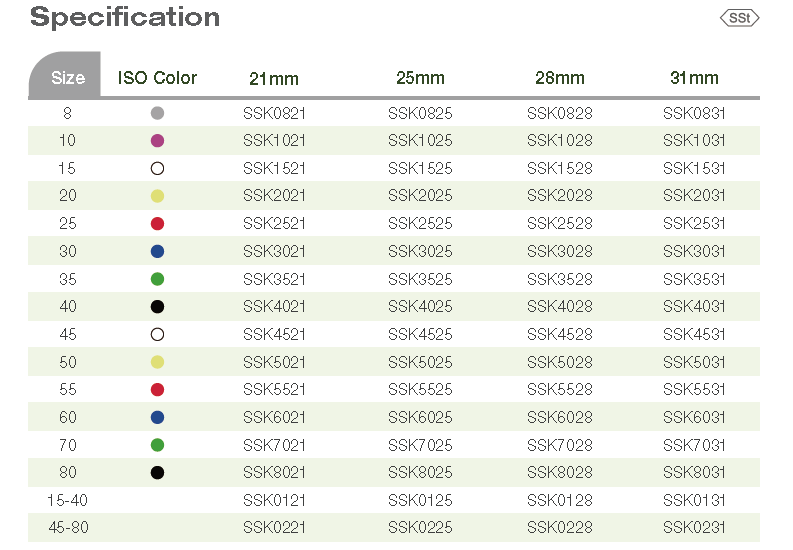This screenshot has width=793, height=550.
Task: Click the green ISO color dot for size 35
Action: point(157,279)
